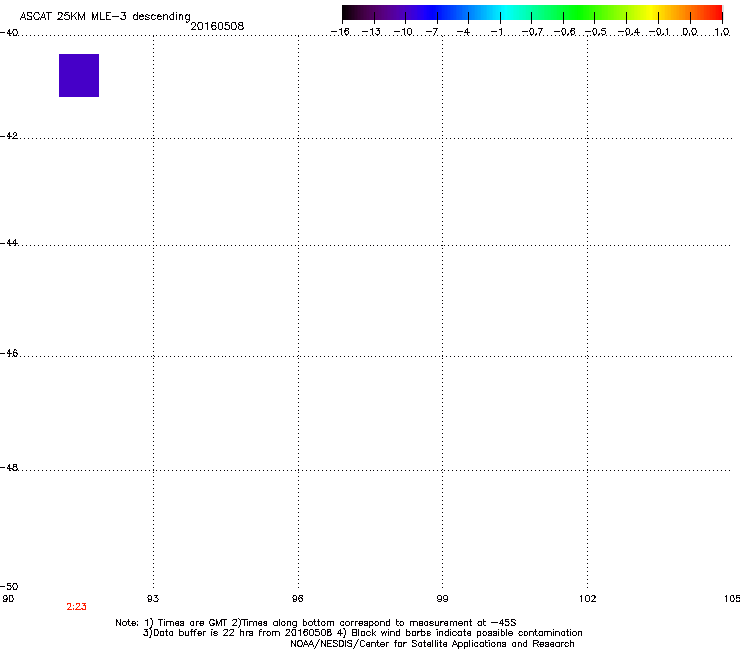Click the purple data square on the map
740x650 pixels.
(x=79, y=76)
